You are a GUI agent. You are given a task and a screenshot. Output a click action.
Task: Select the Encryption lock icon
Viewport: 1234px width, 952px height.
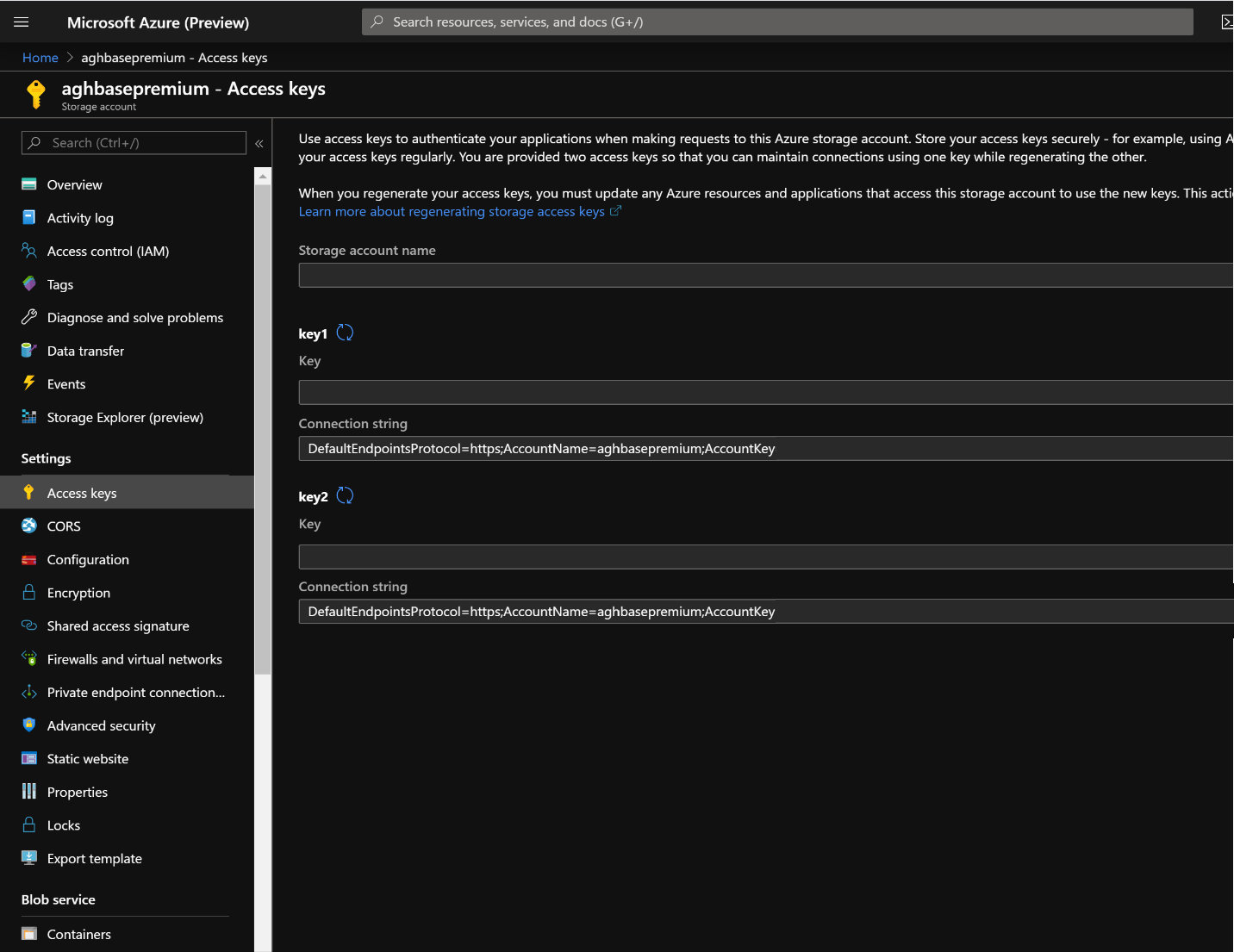tap(28, 593)
